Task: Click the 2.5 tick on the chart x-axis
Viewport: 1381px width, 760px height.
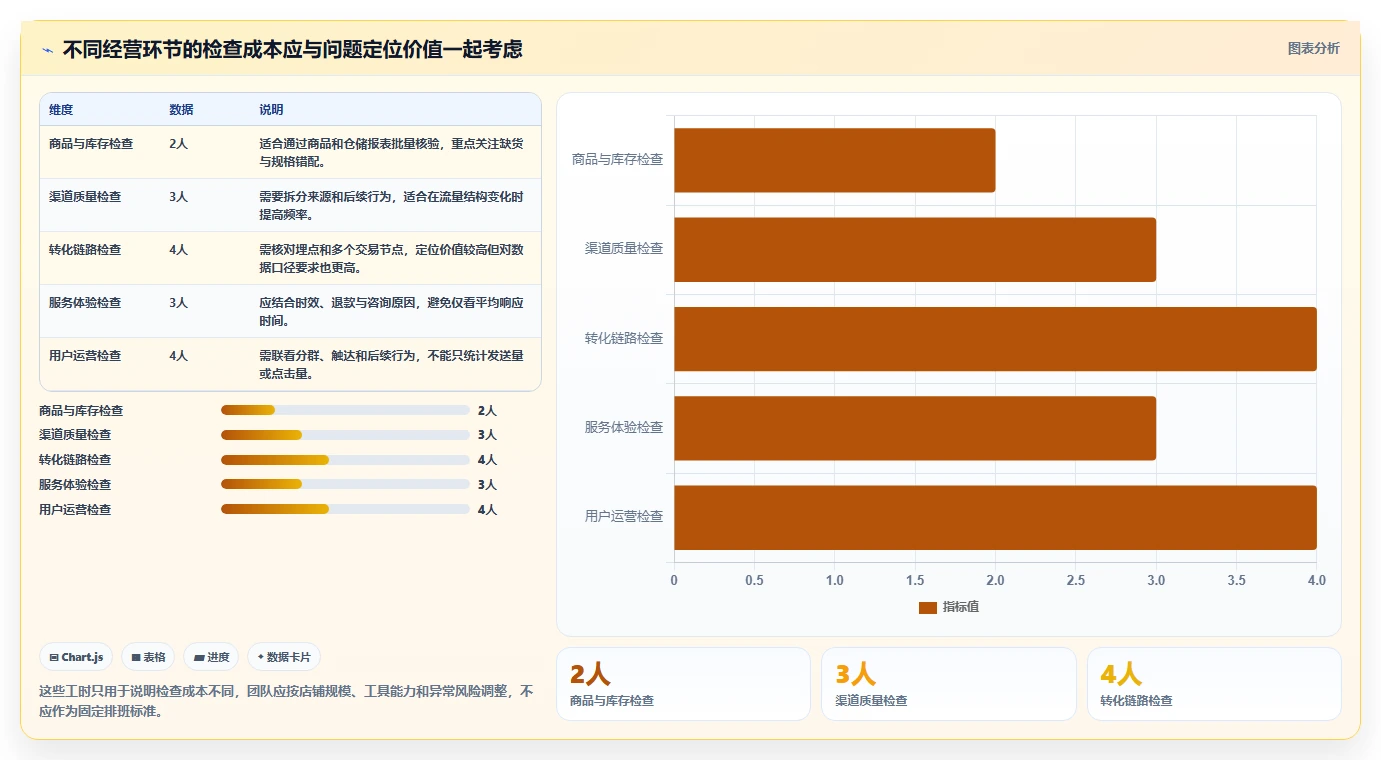Action: [x=1076, y=580]
